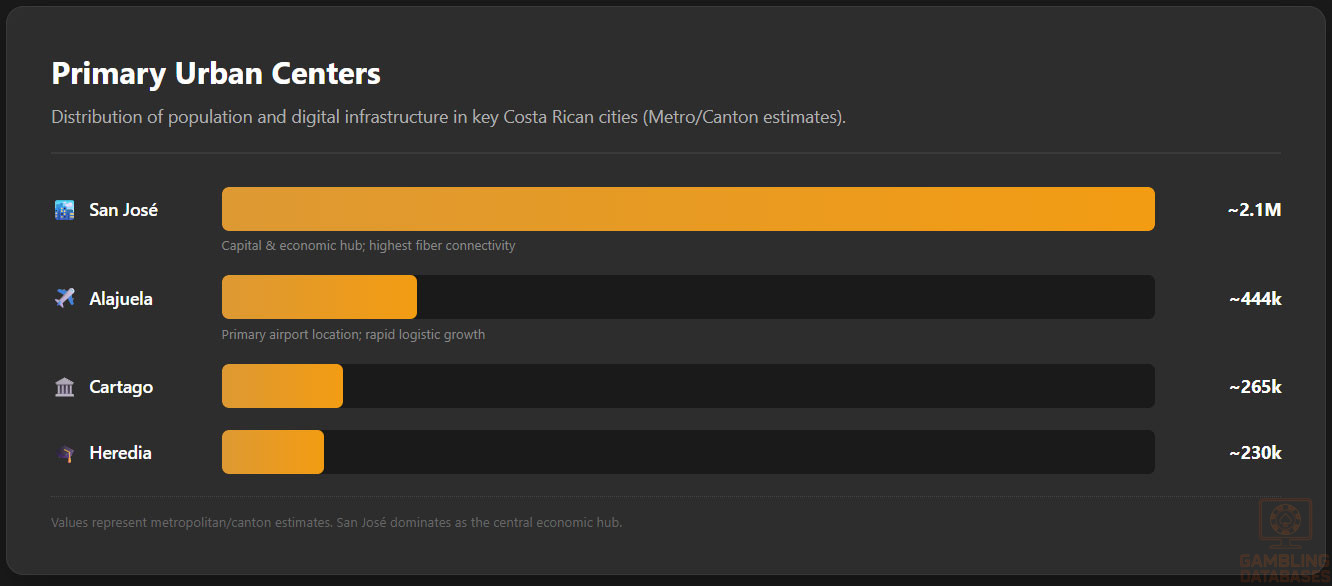Click the Alajuela airplane icon

(64, 298)
